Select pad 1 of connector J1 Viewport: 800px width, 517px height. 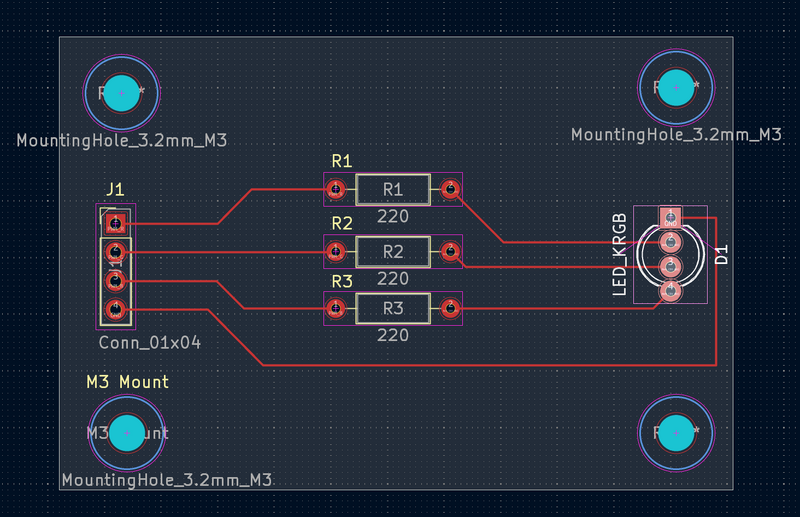tap(116, 224)
